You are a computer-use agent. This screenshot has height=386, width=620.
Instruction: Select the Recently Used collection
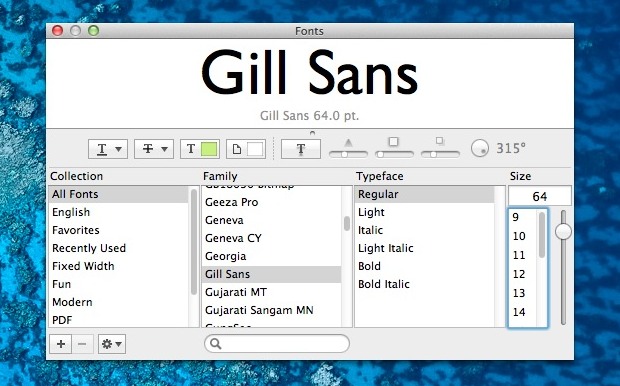(119, 248)
